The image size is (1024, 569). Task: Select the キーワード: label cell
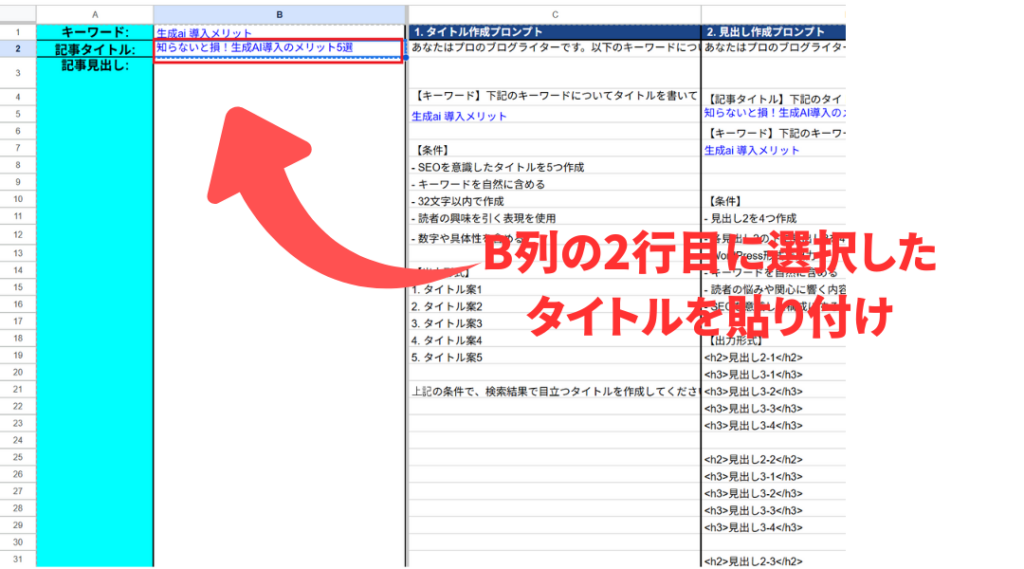coord(95,32)
